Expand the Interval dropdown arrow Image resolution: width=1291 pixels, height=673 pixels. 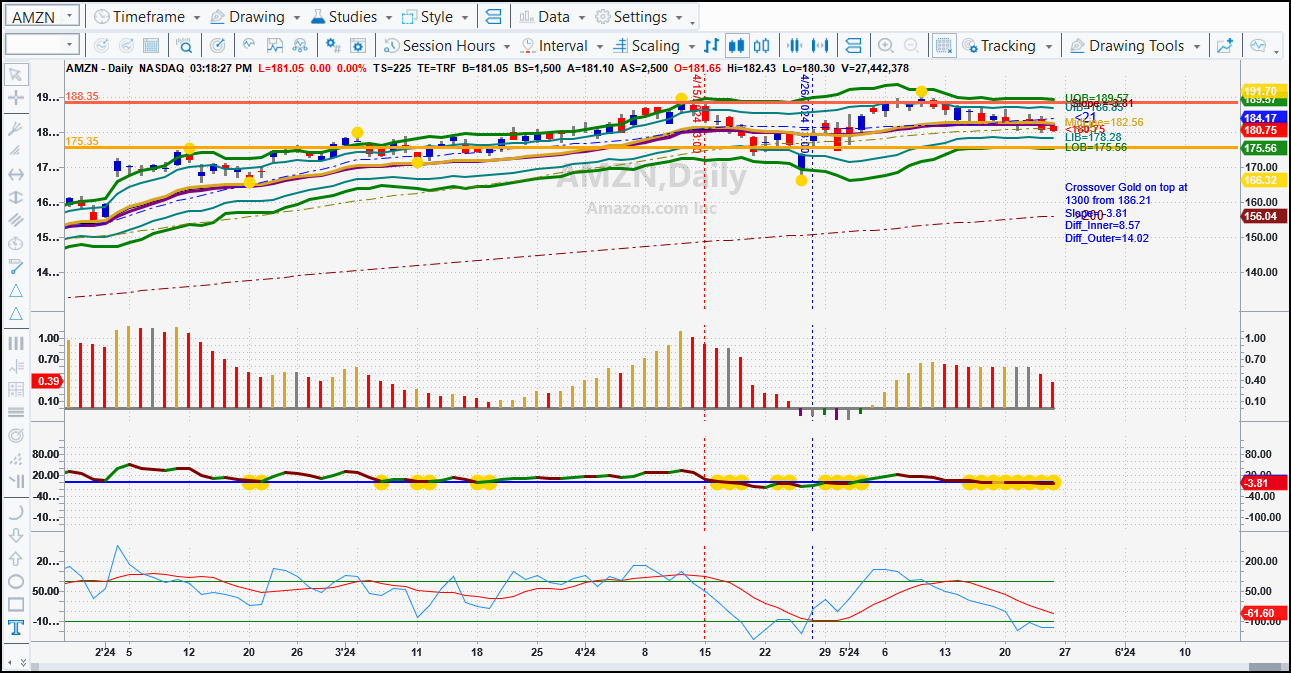[x=599, y=47]
